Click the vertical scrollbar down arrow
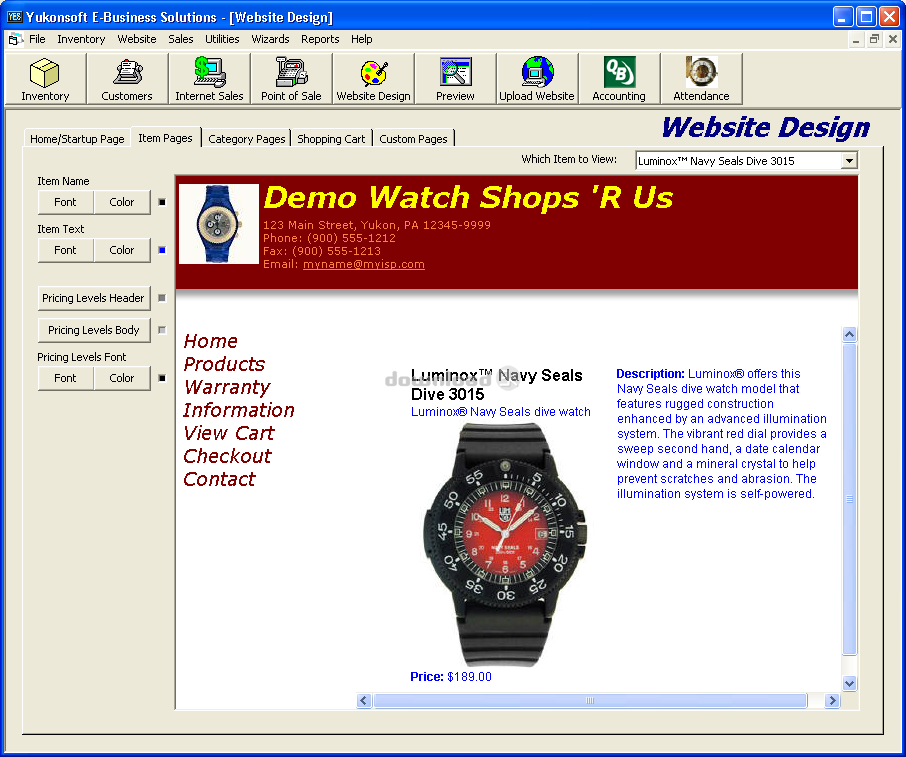Viewport: 906px width, 757px height. [x=849, y=684]
